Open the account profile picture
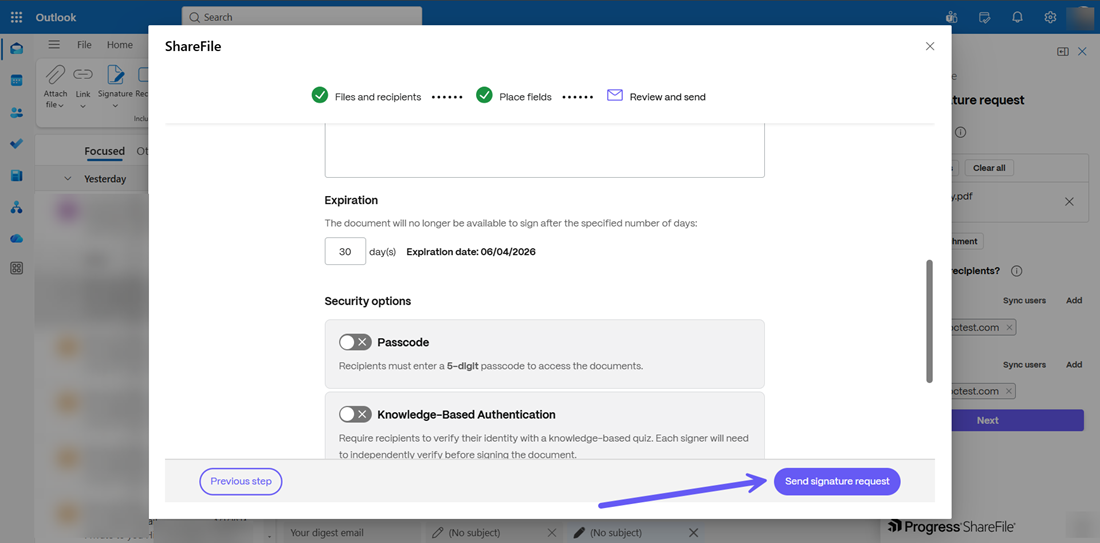This screenshot has height=543, width=1100. (x=1079, y=17)
